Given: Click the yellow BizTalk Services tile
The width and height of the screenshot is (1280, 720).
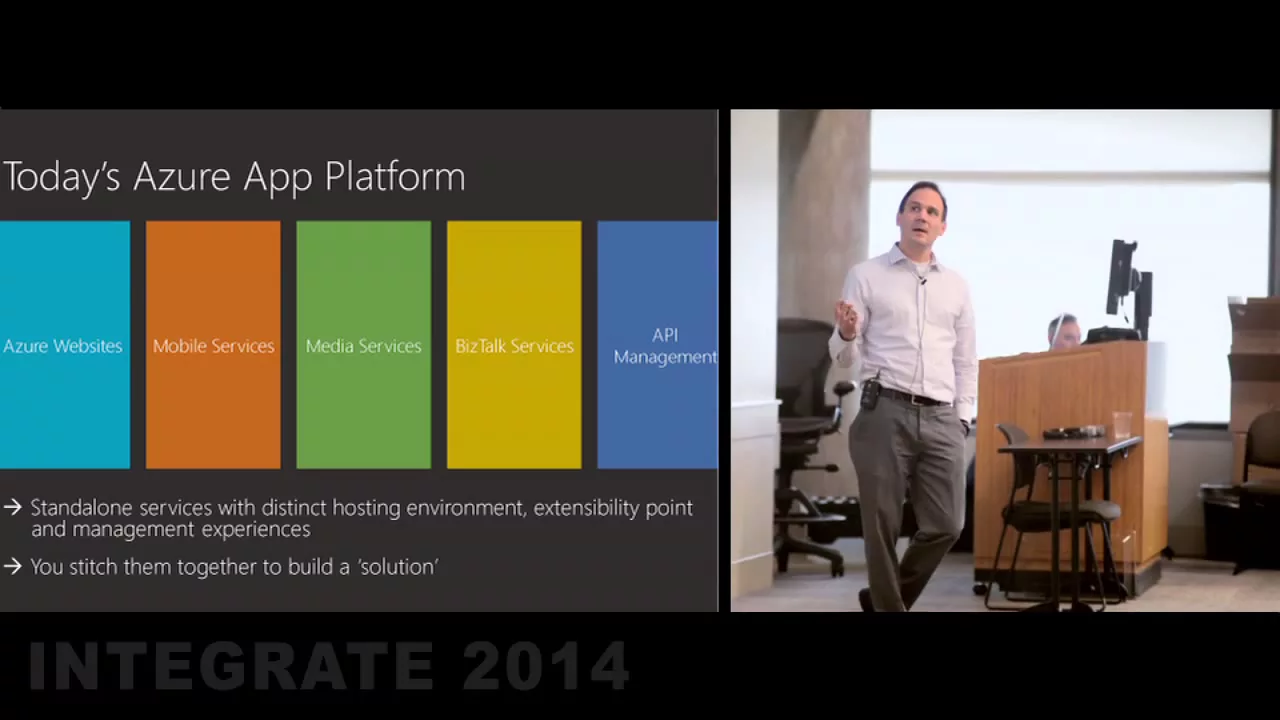Looking at the screenshot, I should (514, 345).
